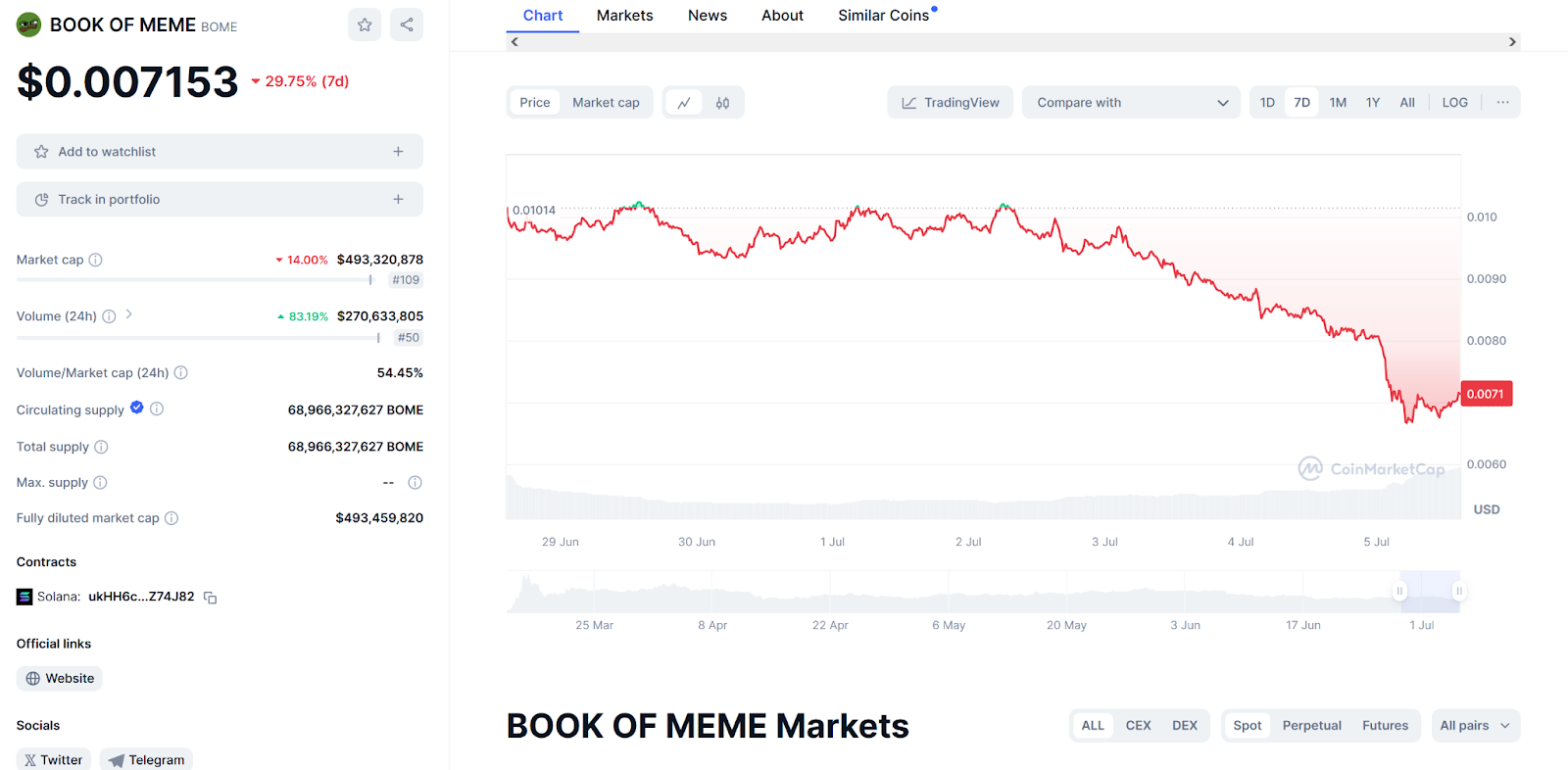Image resolution: width=1568 pixels, height=770 pixels.
Task: Click the Solana chain logo
Action: [24, 597]
